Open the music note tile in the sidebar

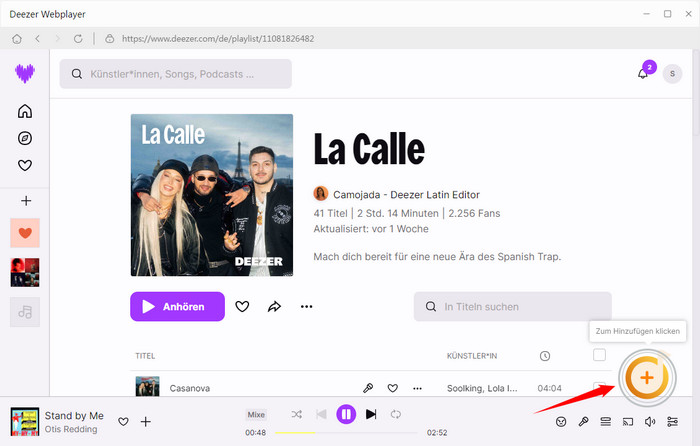(x=25, y=312)
